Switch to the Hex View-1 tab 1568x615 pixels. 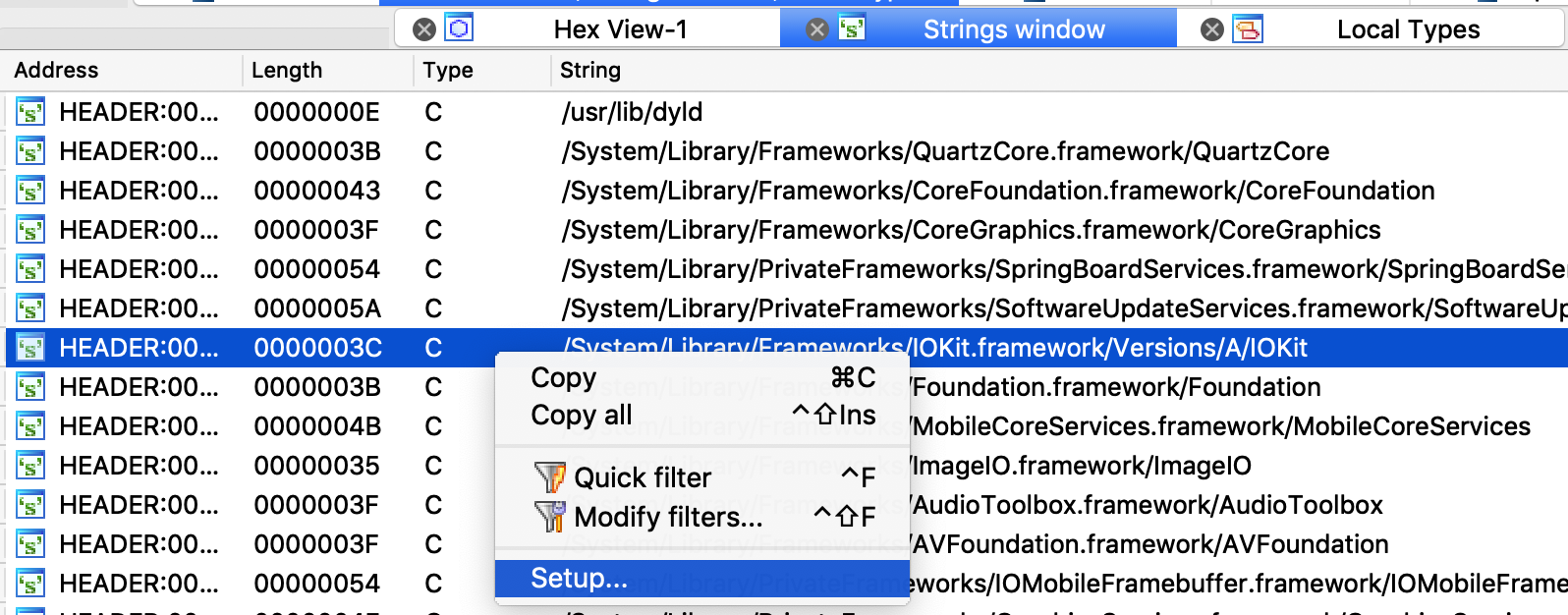[x=620, y=29]
